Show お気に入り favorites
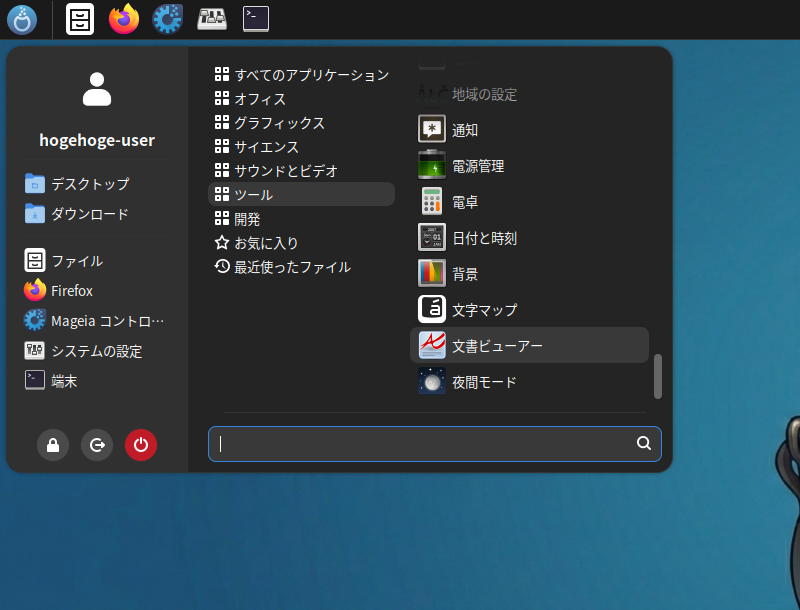 pyautogui.click(x=302, y=243)
